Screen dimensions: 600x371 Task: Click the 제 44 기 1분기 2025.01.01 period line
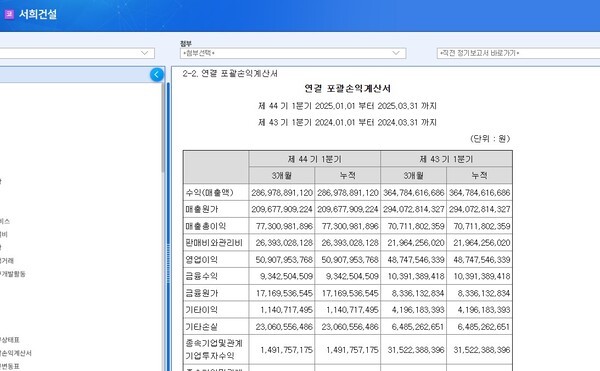tap(347, 106)
